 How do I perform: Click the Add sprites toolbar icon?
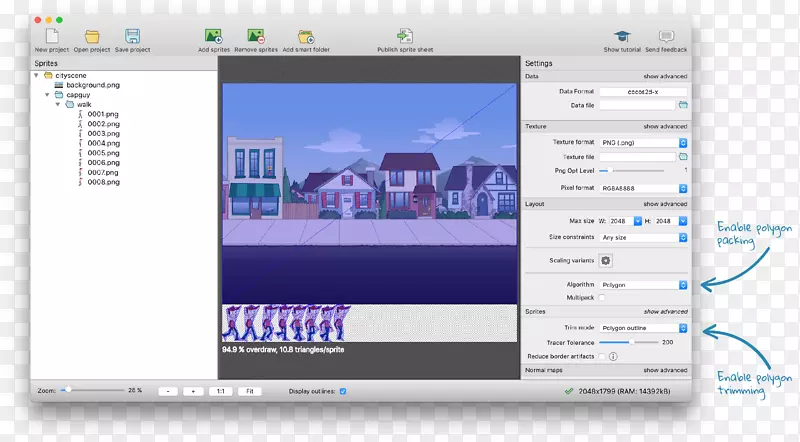pos(214,37)
